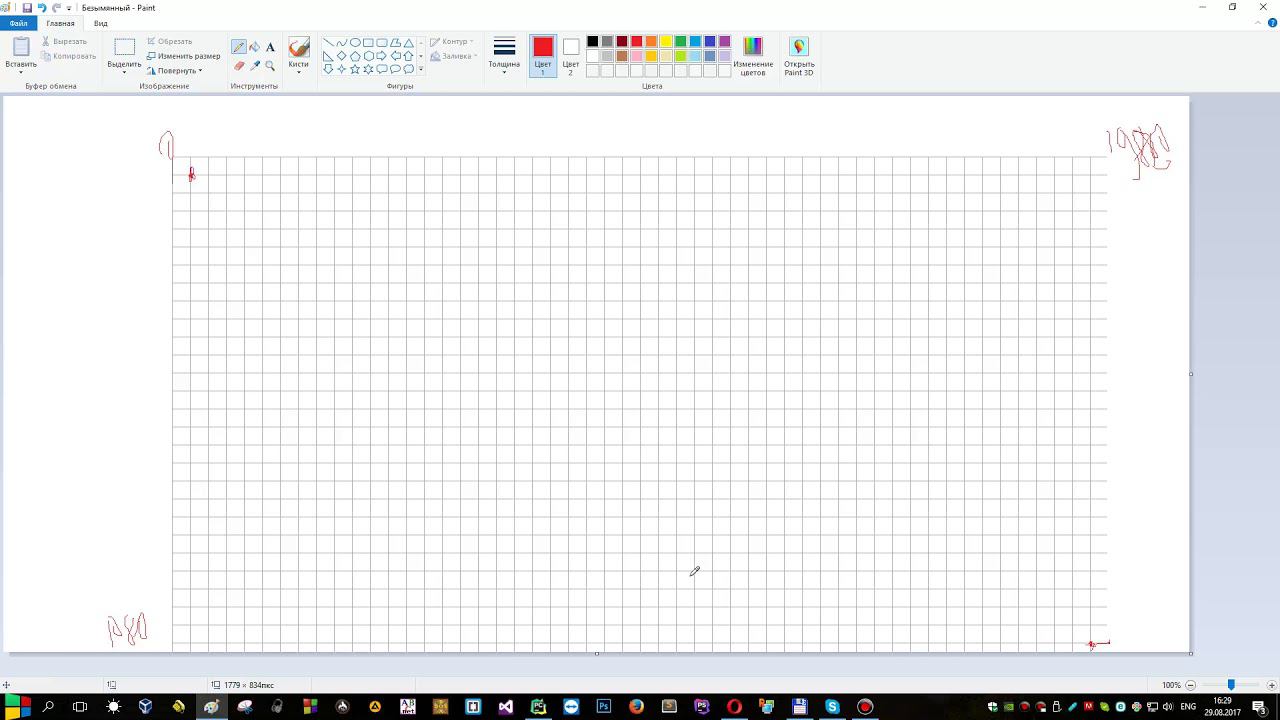Open Photoshop from the taskbar
Viewport: 1280px width, 720px height.
(x=604, y=707)
